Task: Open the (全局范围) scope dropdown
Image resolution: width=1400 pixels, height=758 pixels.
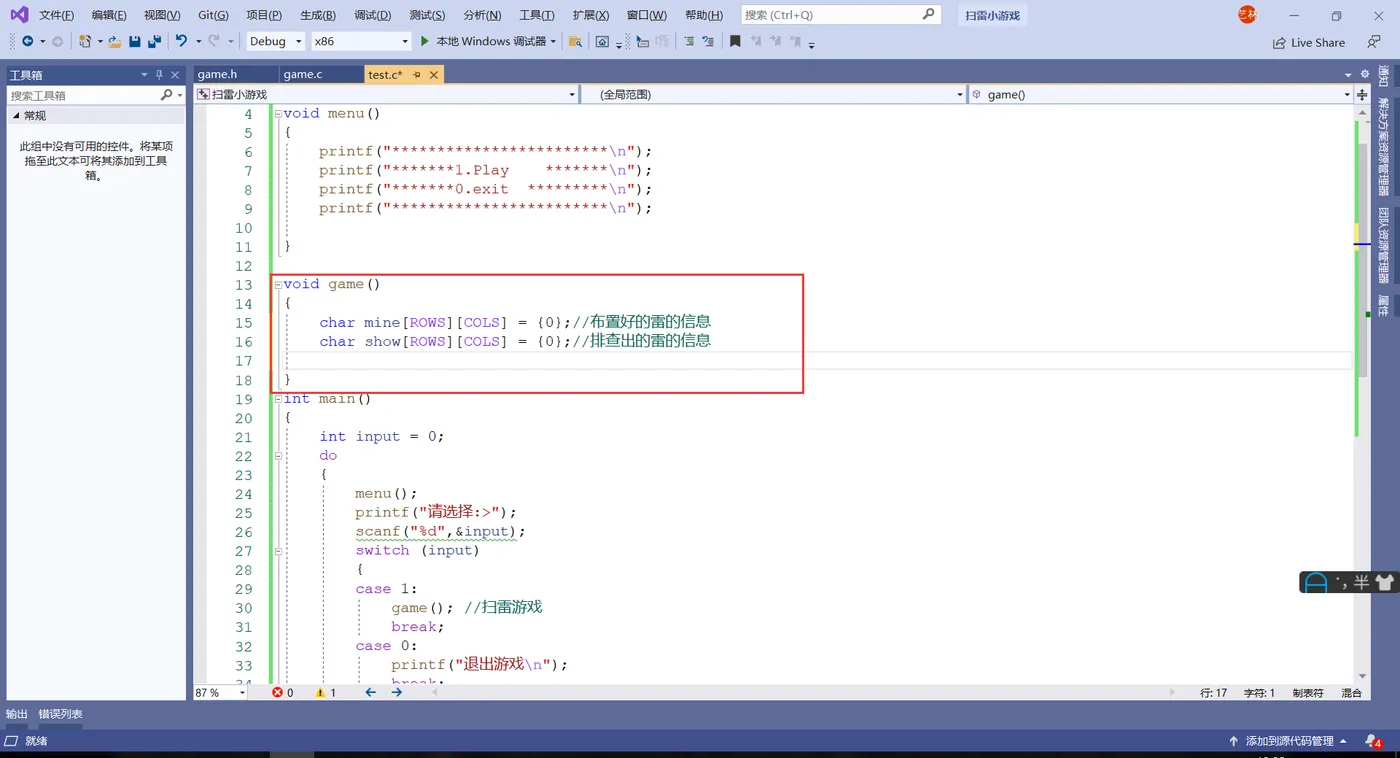Action: point(774,94)
